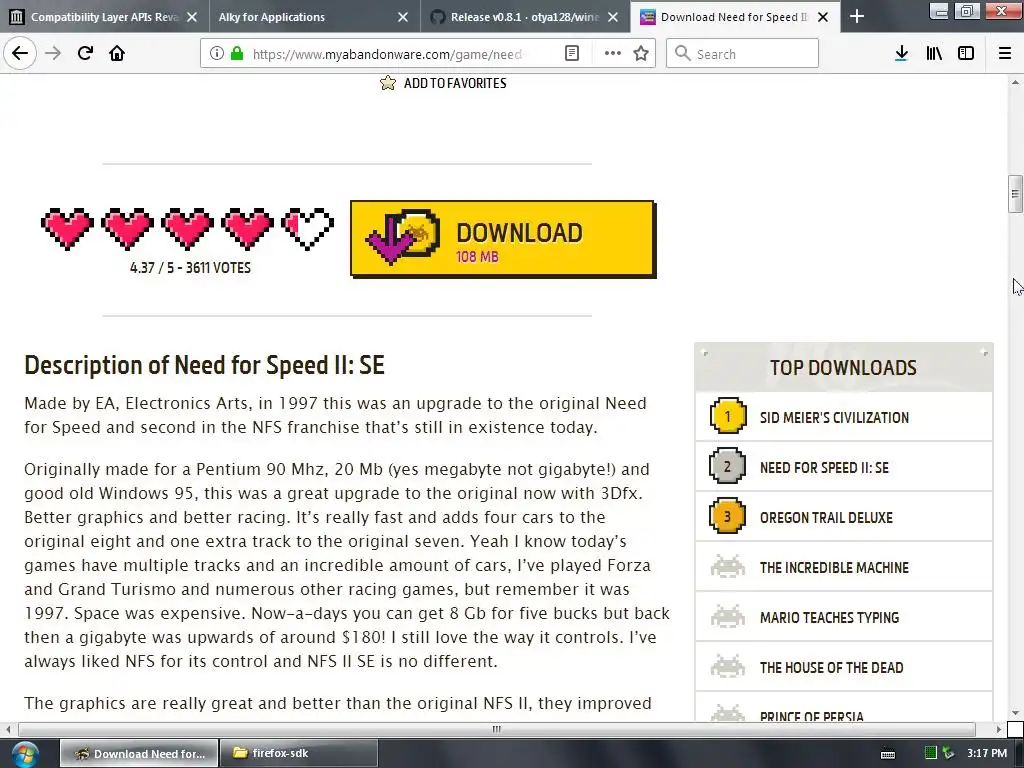Open the Downloads arrow panel
1024x768 pixels.
(x=901, y=54)
